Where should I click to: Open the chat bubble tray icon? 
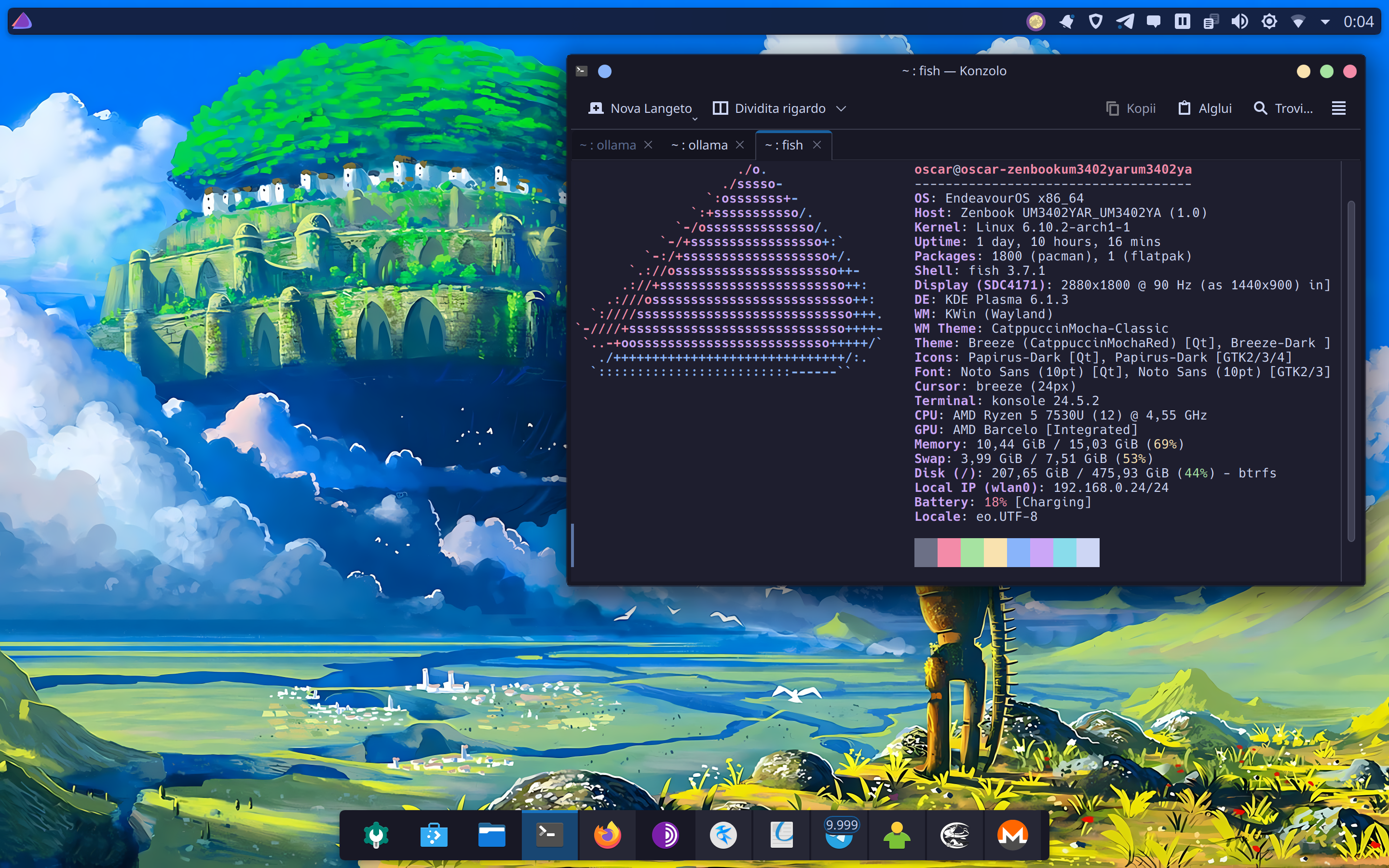1154,21
